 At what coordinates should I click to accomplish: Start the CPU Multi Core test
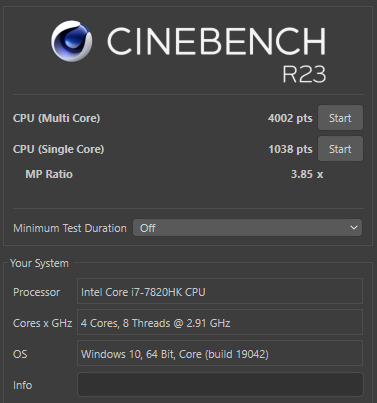click(x=340, y=118)
